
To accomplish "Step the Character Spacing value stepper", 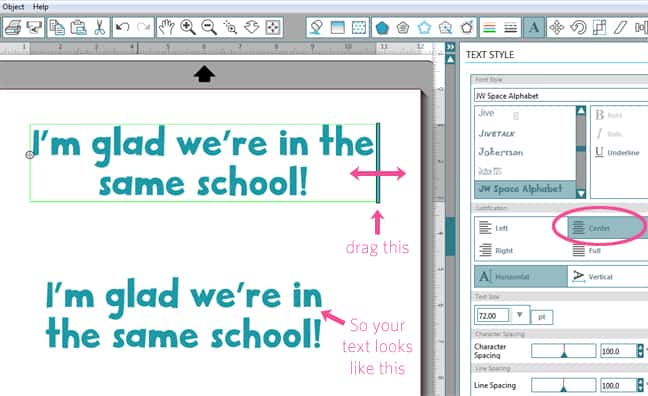I will coord(640,351).
